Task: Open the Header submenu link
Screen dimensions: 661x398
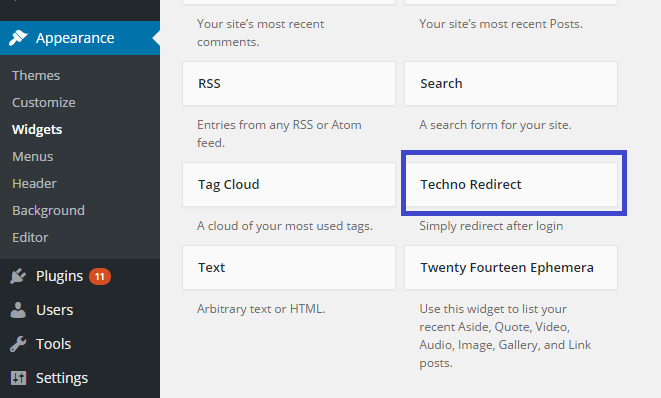Action: pyautogui.click(x=34, y=183)
